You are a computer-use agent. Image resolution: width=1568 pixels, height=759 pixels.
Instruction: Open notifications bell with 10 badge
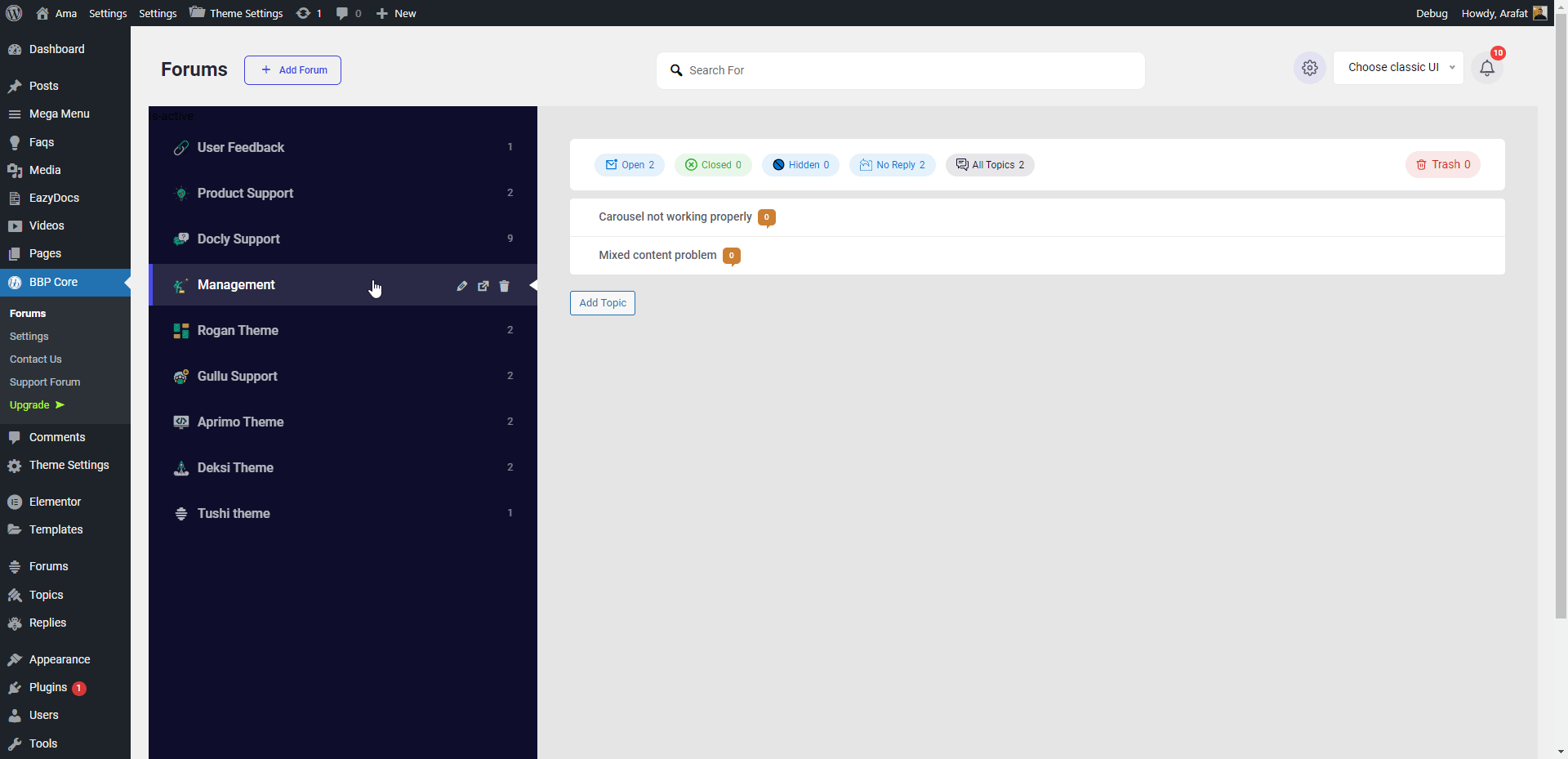tap(1487, 69)
